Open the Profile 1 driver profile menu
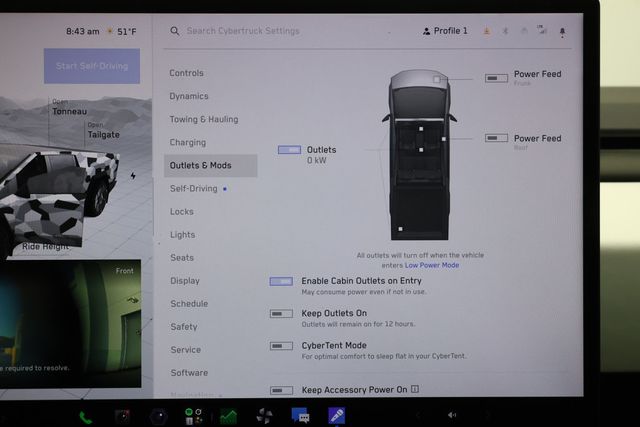Screen dimensions: 640x427 [445, 31]
